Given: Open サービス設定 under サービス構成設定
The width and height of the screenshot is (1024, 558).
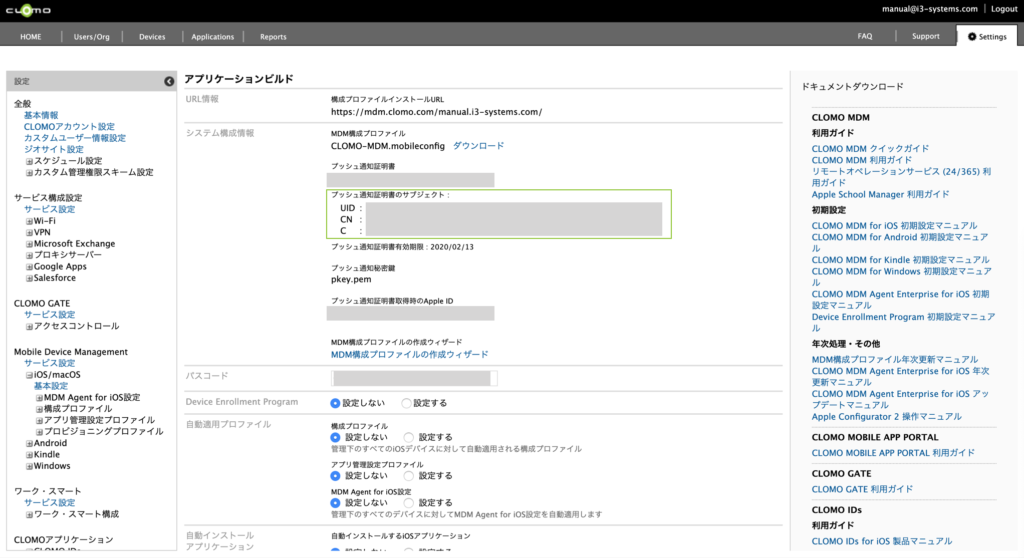Looking at the screenshot, I should (x=50, y=210).
